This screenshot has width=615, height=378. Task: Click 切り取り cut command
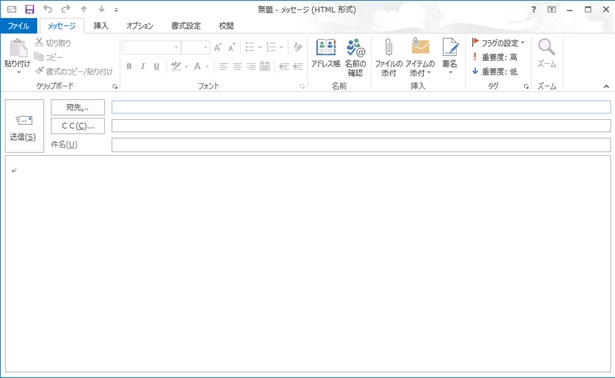(x=53, y=43)
